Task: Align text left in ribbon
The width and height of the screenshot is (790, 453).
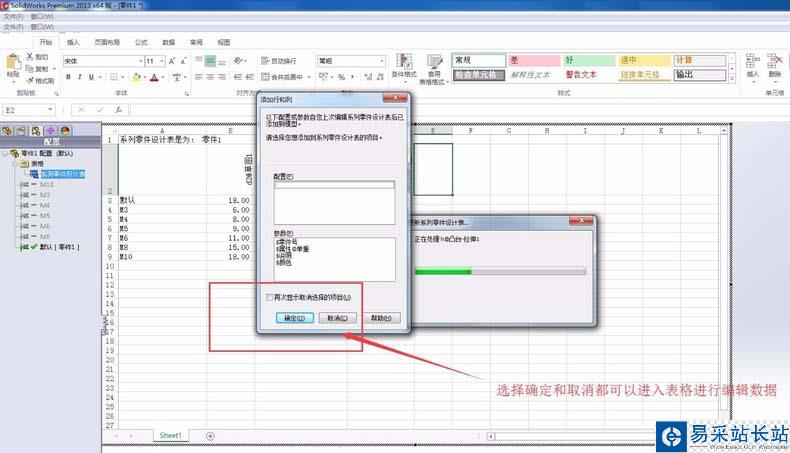Action: tap(199, 77)
